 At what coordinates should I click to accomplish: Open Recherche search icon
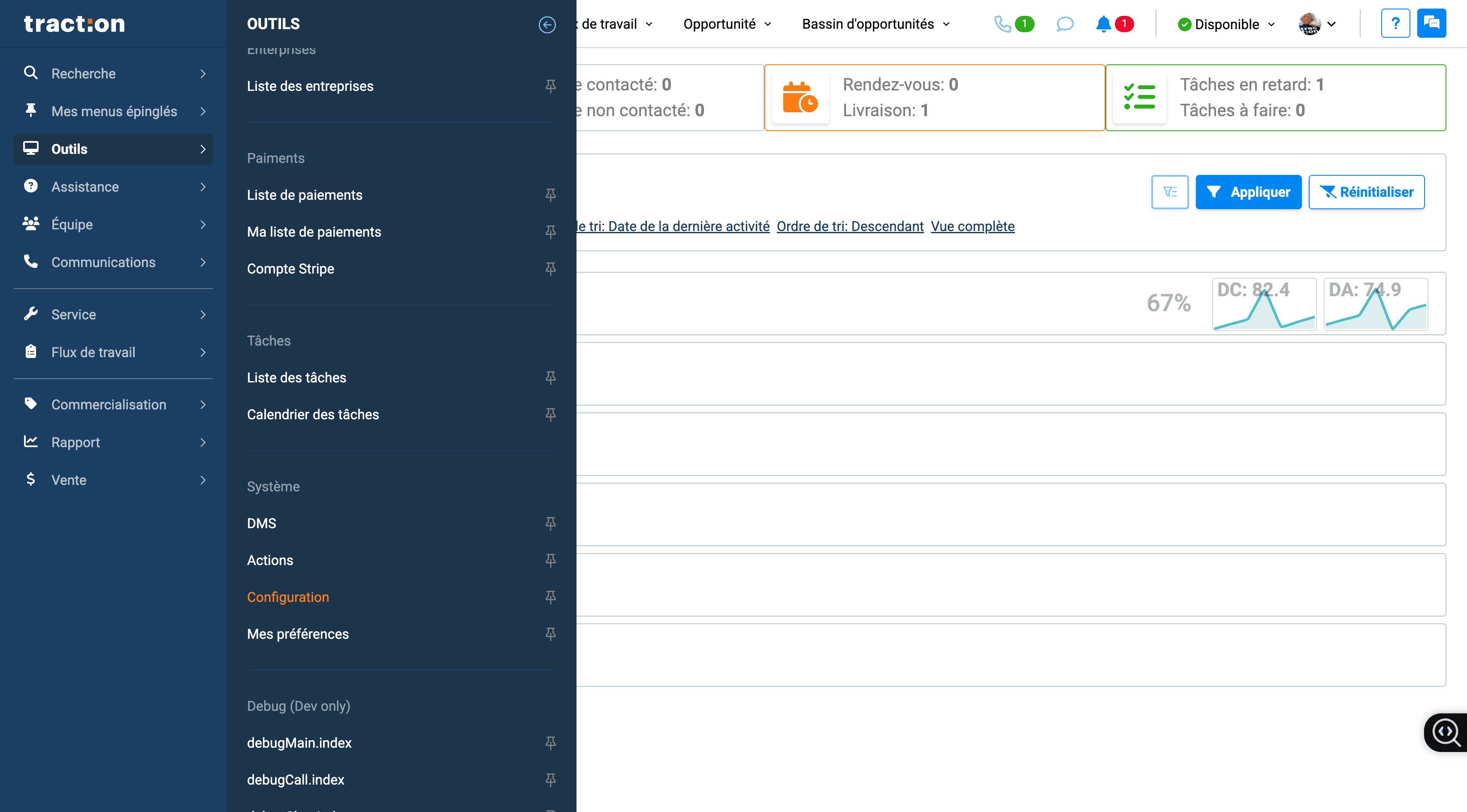coord(31,73)
